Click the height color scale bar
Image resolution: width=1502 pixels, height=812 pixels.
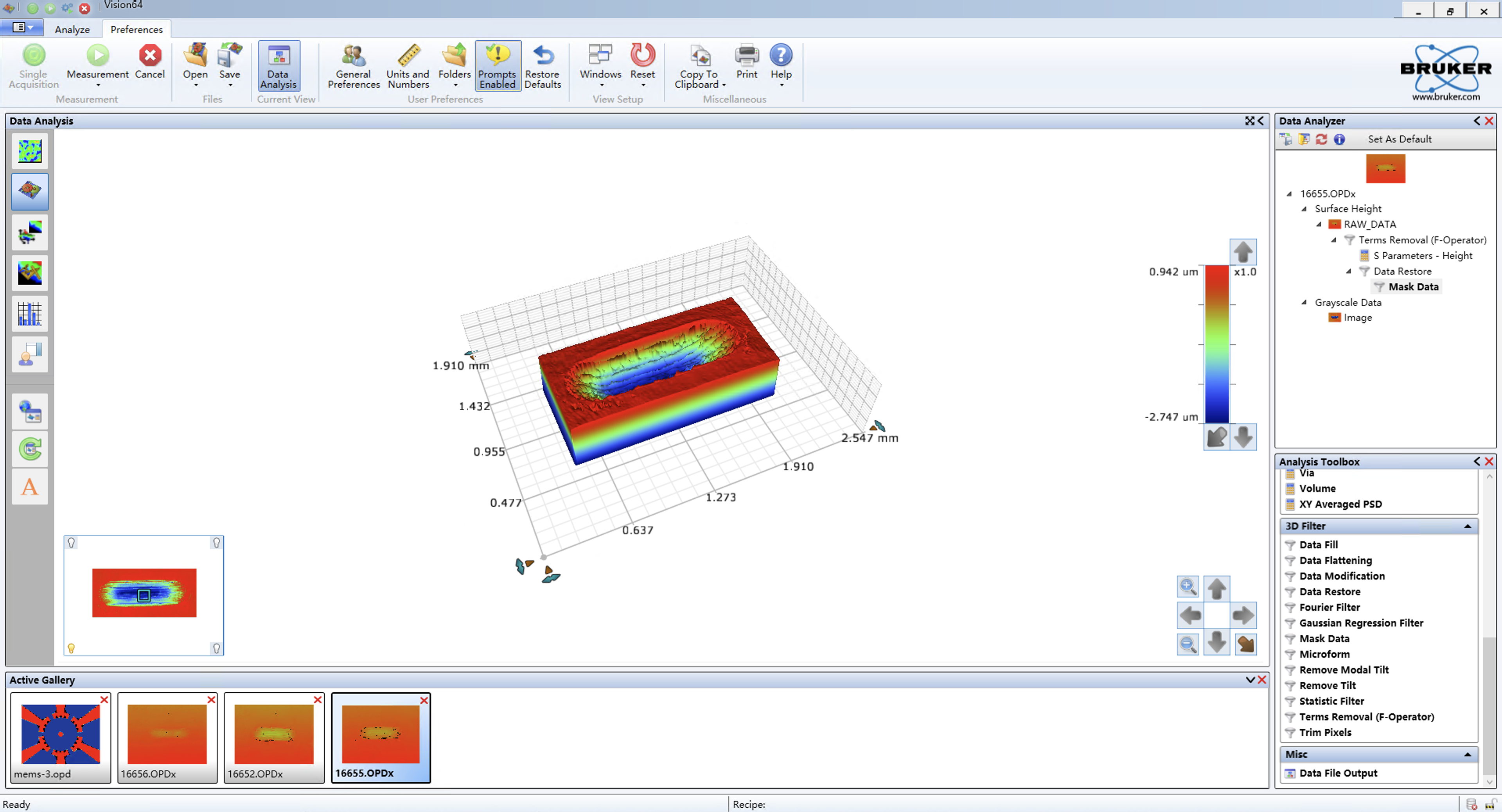1217,344
